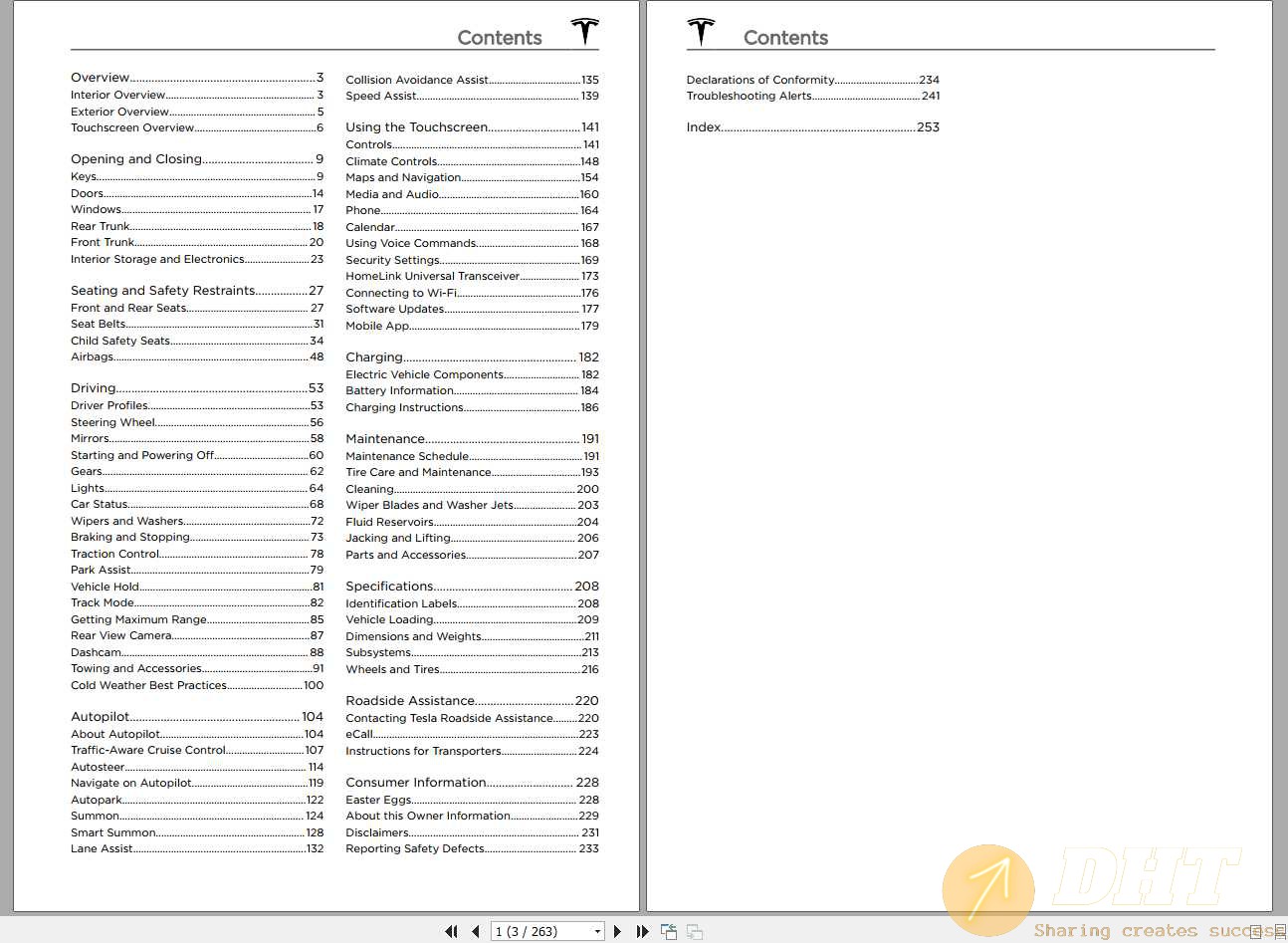Screen dimensions: 1288x943
Task: Click Tire Care and Maintenance entry
Action: [x=472, y=473]
